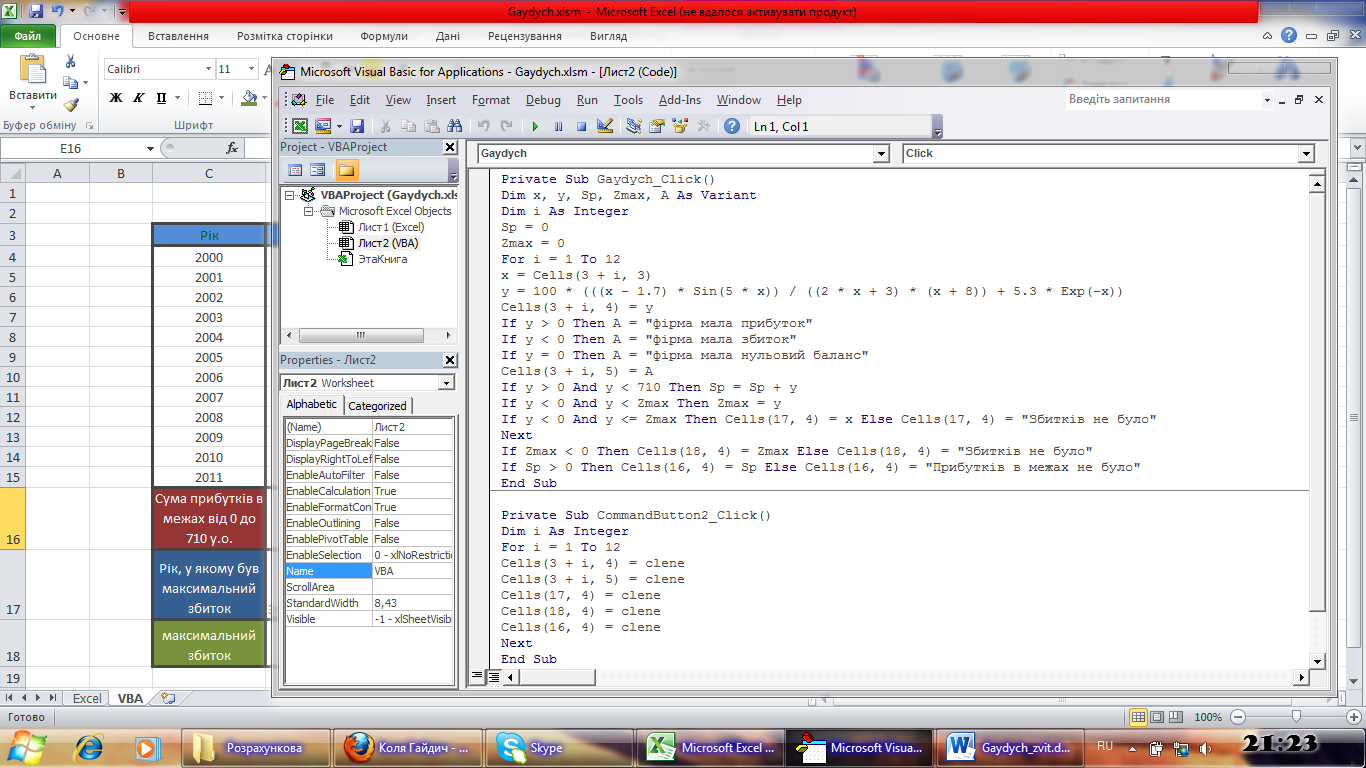This screenshot has width=1366, height=768.
Task: Open the Gaydych object dropdown
Action: pyautogui.click(x=881, y=154)
